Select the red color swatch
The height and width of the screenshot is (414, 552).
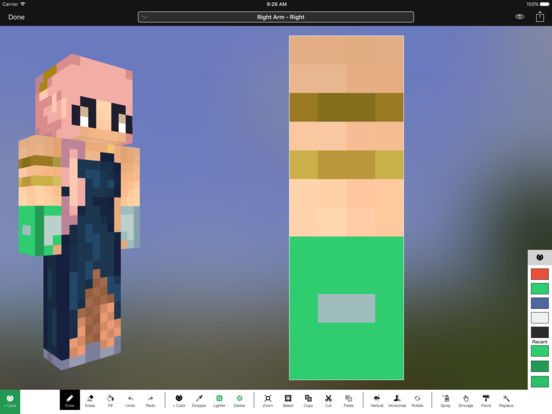pos(540,274)
